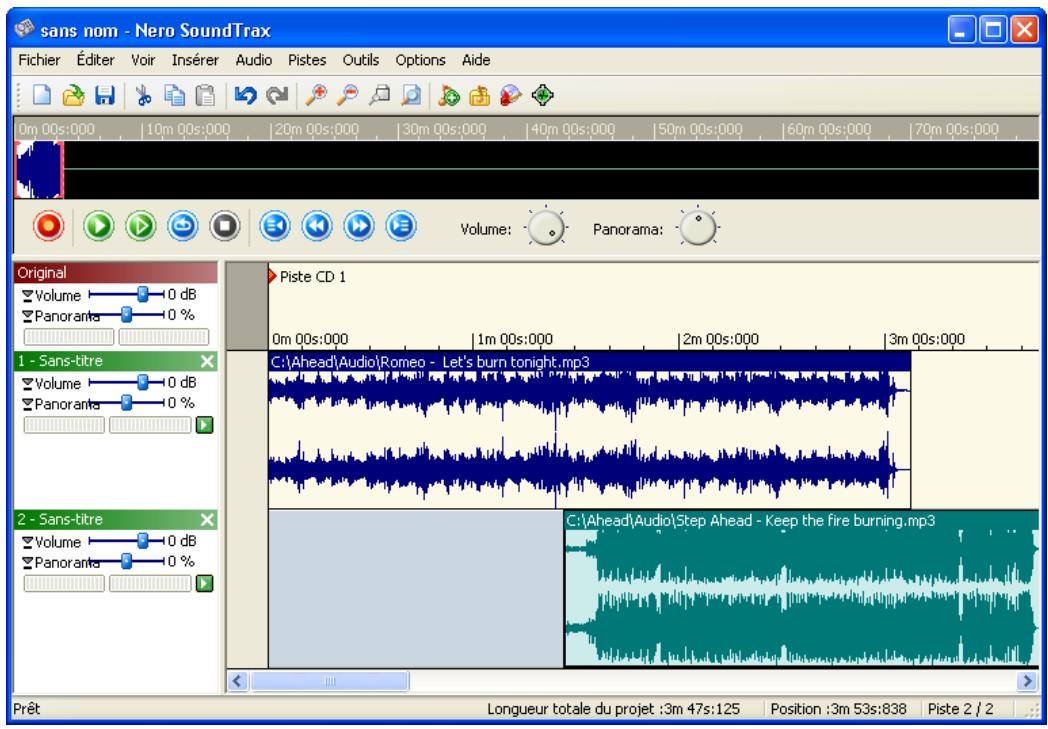Burn project to CD icon
This screenshot has width=1048, height=729.
click(511, 96)
